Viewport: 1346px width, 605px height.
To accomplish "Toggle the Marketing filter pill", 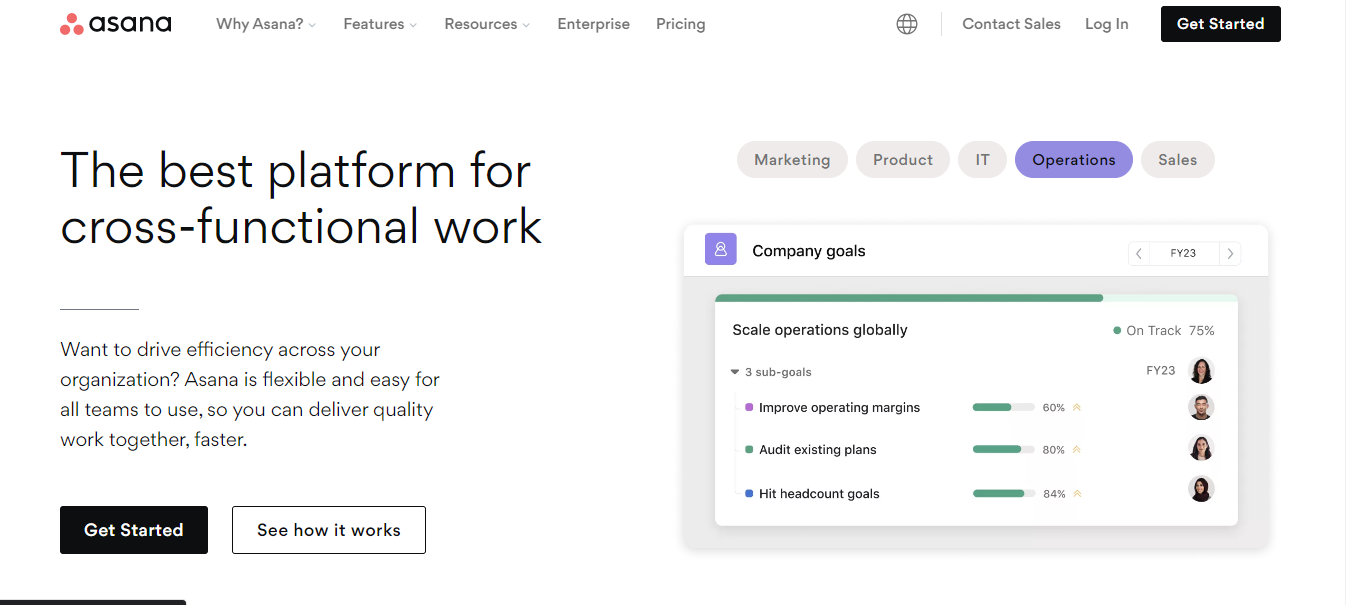I will (x=792, y=159).
